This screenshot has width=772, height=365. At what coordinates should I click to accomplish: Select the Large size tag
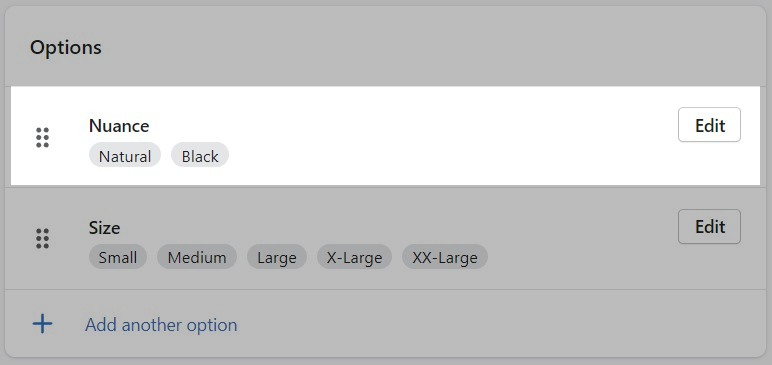(x=277, y=257)
